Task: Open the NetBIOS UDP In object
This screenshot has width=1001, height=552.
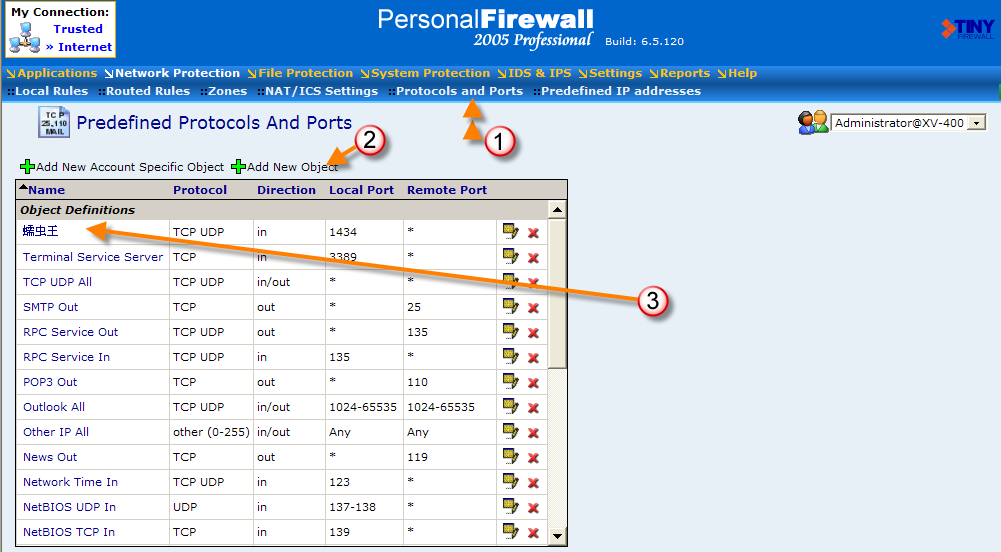Action: click(70, 507)
